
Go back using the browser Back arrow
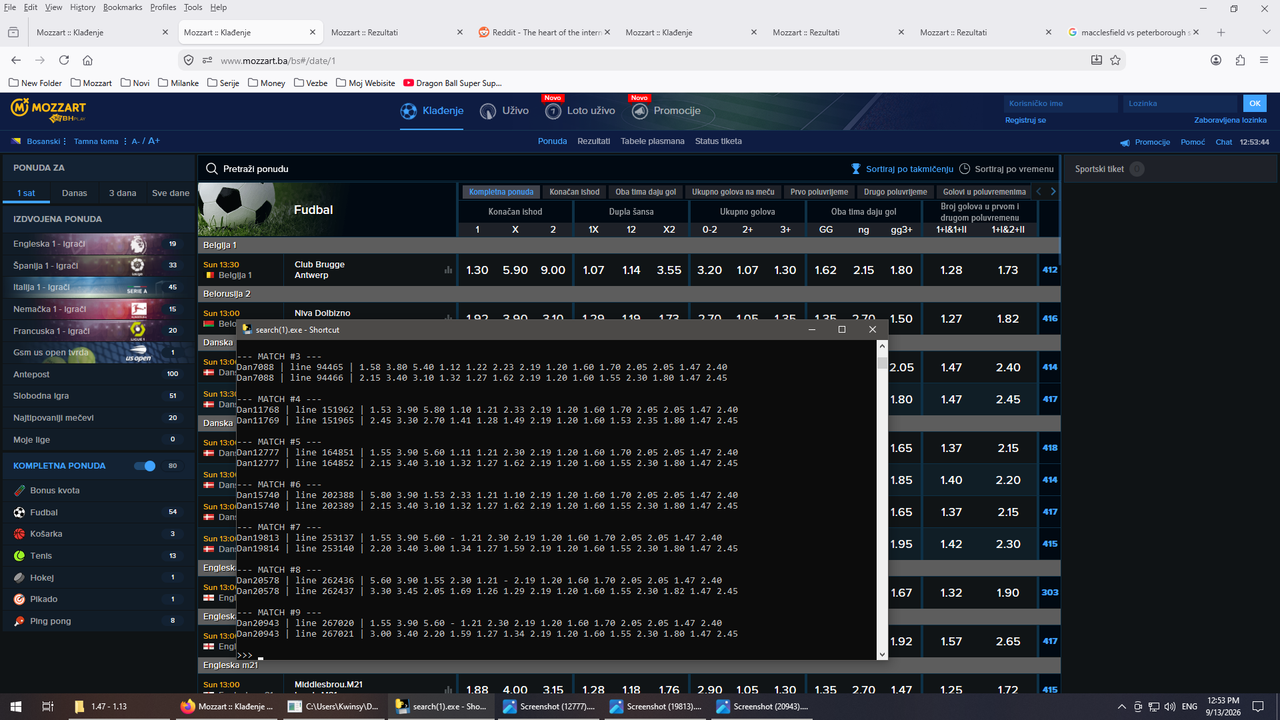point(15,60)
